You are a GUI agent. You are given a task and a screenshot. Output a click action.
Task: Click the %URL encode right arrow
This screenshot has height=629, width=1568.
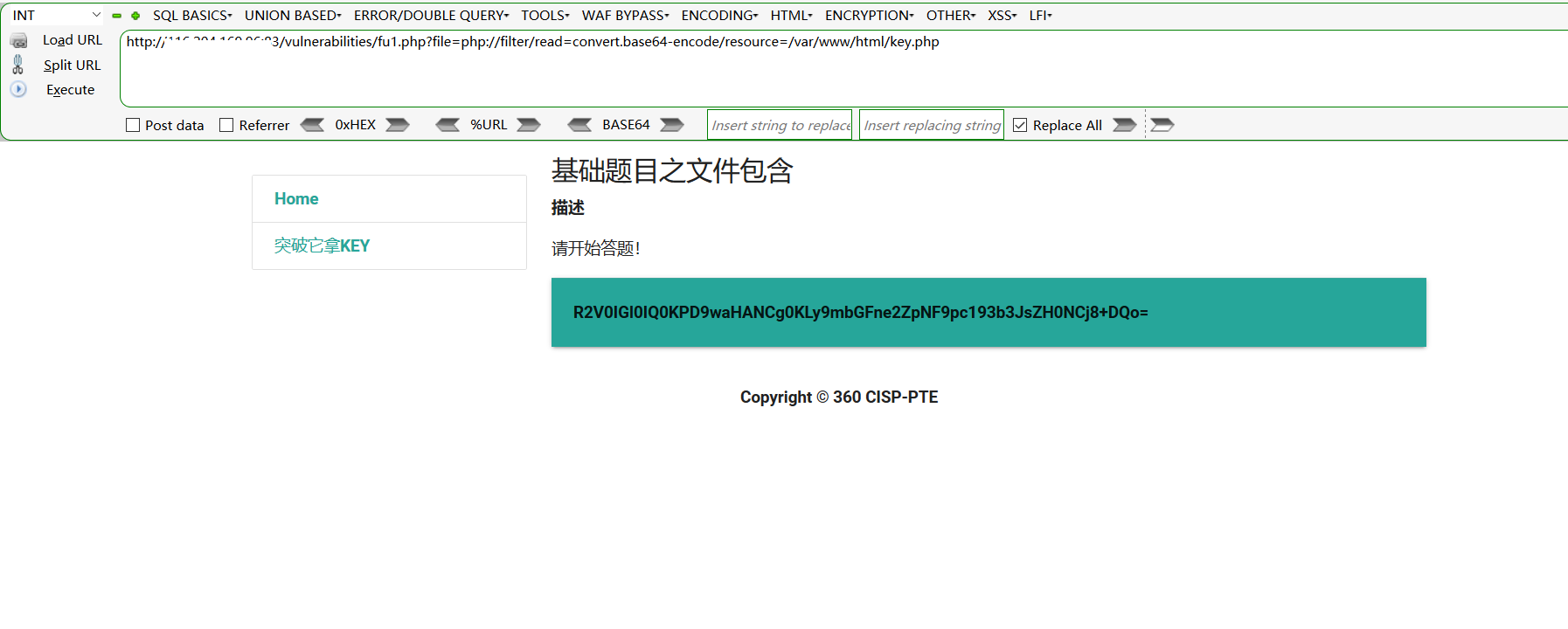(x=528, y=125)
